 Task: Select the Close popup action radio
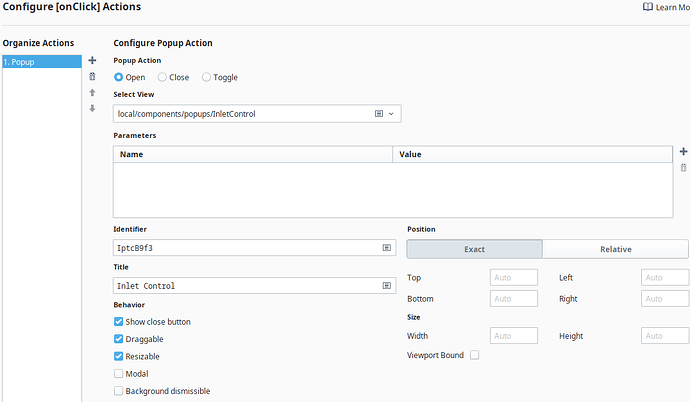pos(162,77)
